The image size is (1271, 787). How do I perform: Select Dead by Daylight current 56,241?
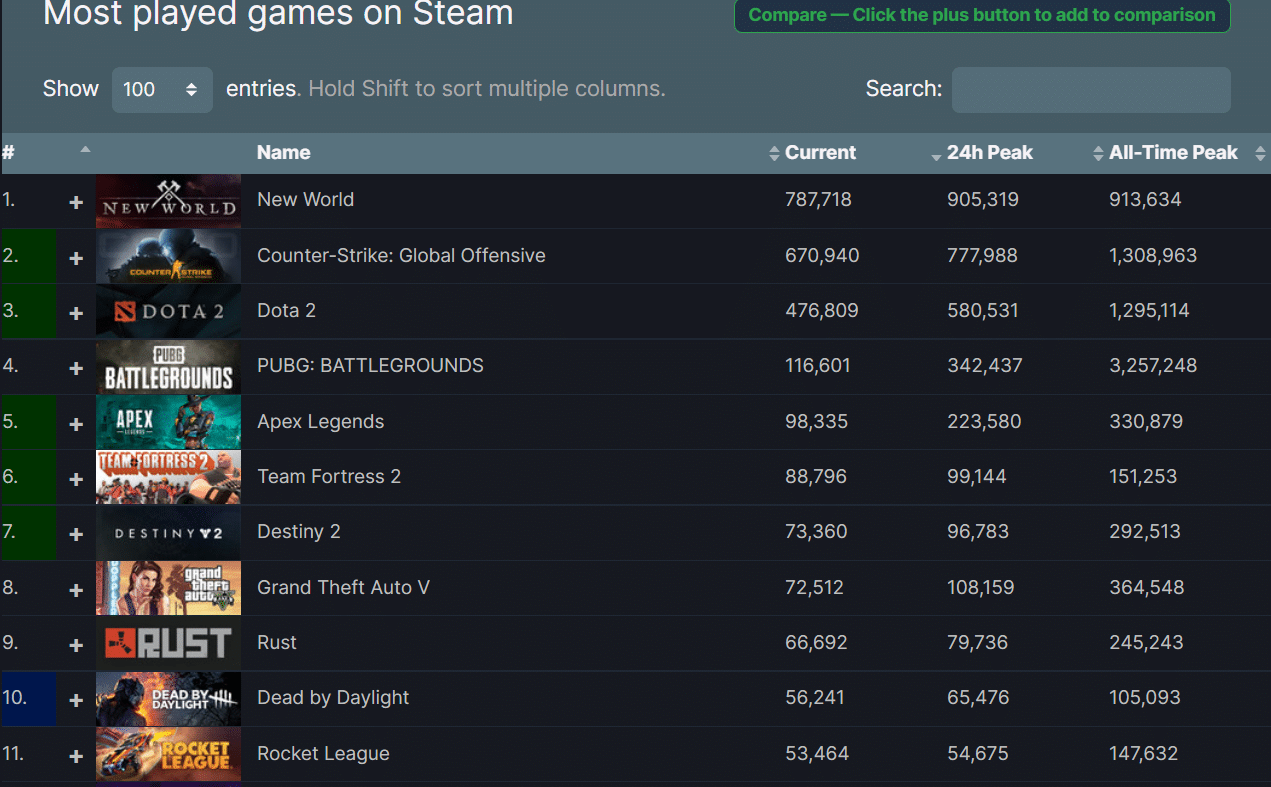(815, 697)
